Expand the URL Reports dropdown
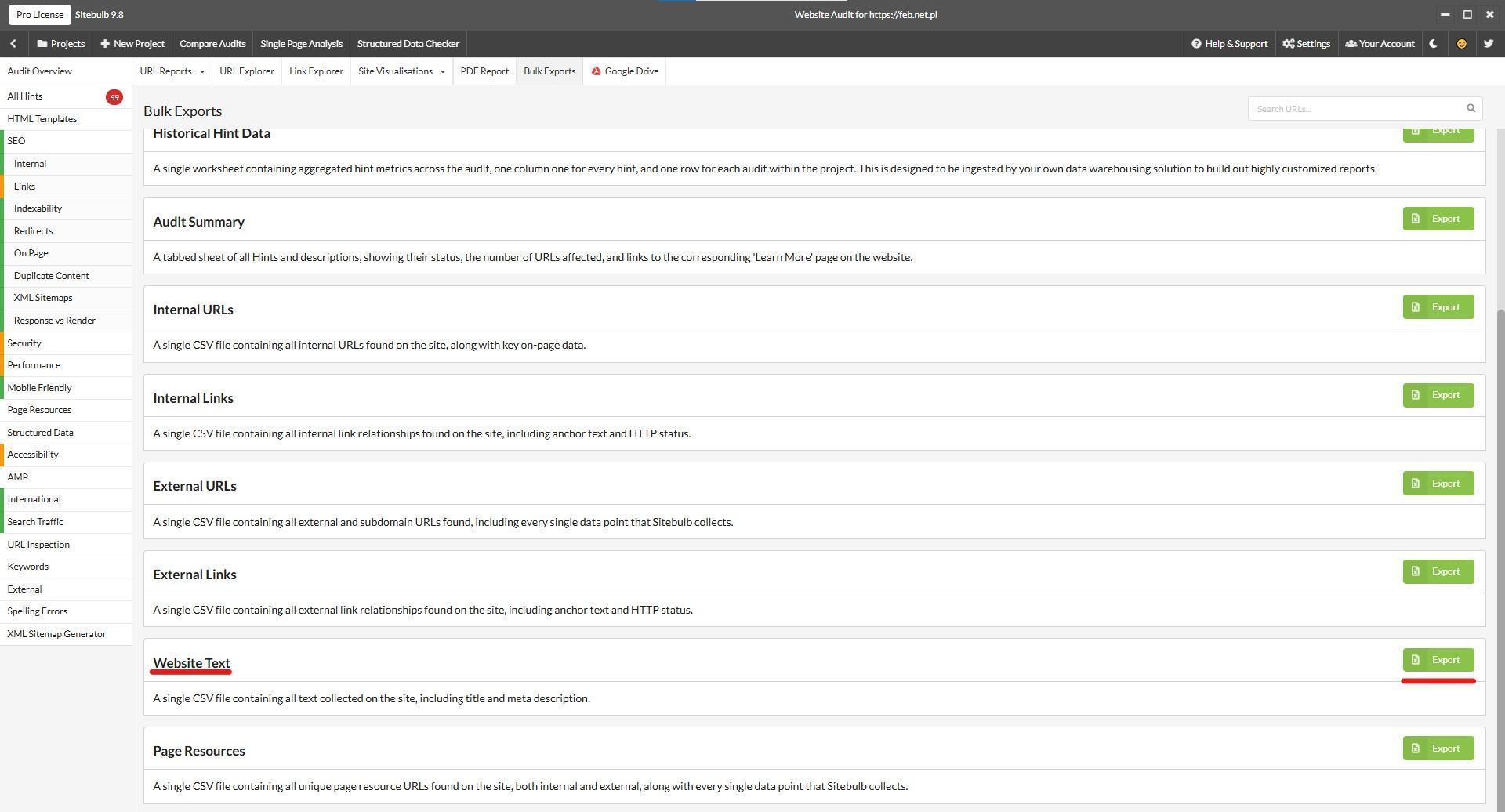The image size is (1505, 812). click(172, 71)
